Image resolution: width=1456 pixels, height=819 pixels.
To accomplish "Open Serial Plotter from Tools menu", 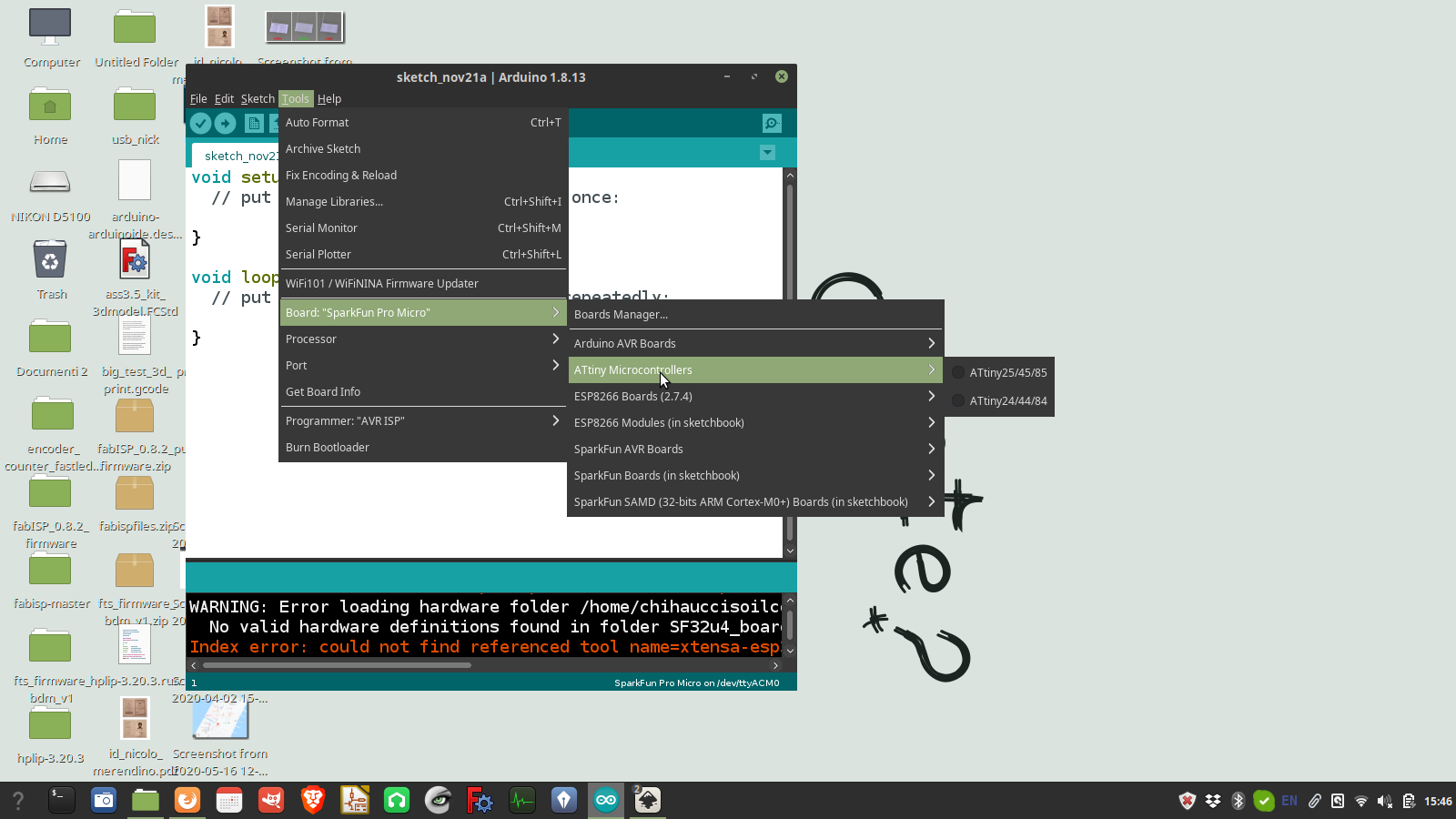I will click(x=423, y=254).
